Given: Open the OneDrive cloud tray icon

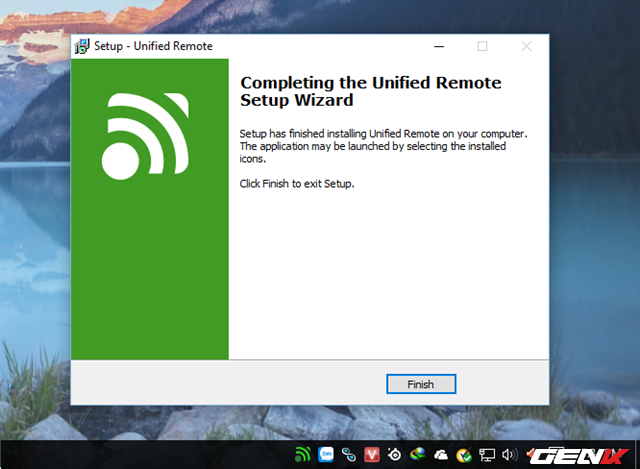Looking at the screenshot, I should point(441,454).
